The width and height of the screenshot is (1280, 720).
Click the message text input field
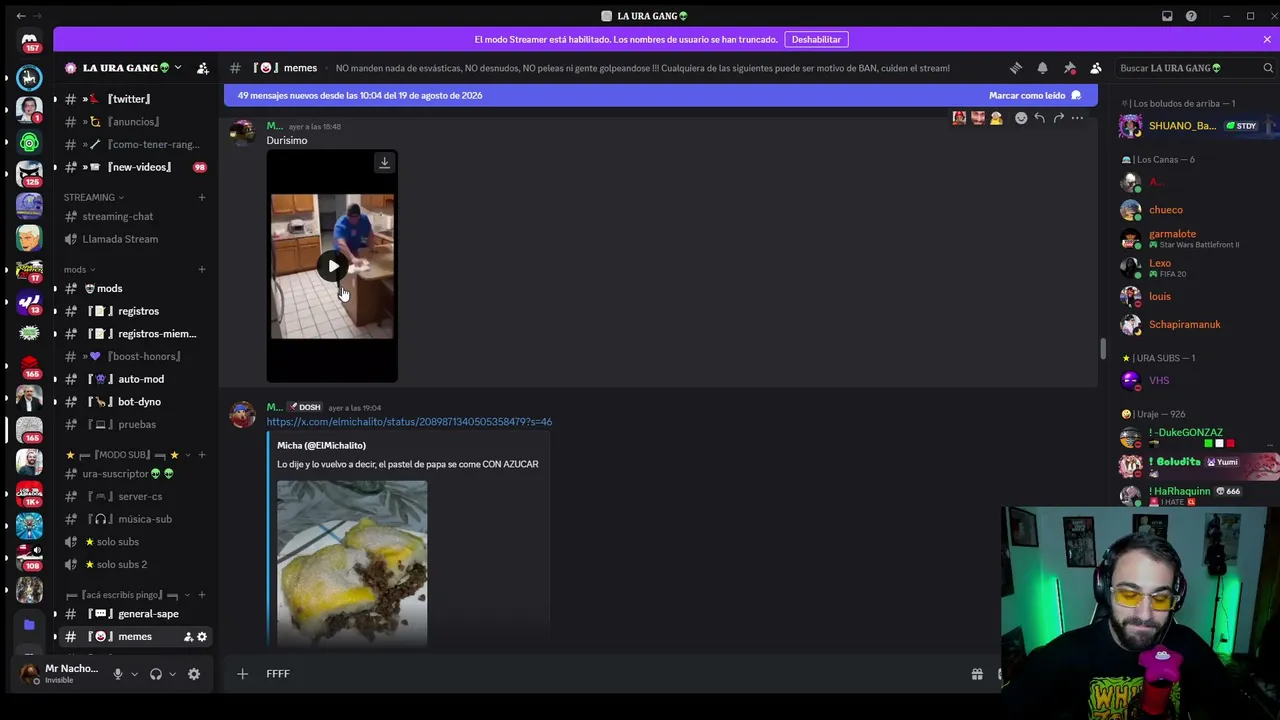610,674
